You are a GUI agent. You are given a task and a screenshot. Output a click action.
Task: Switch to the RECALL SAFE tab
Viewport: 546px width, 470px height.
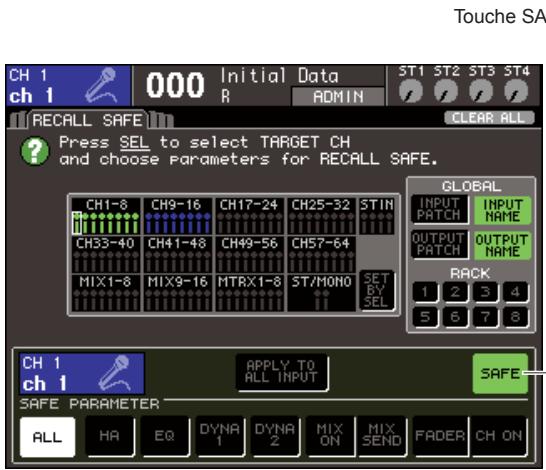coord(87,120)
